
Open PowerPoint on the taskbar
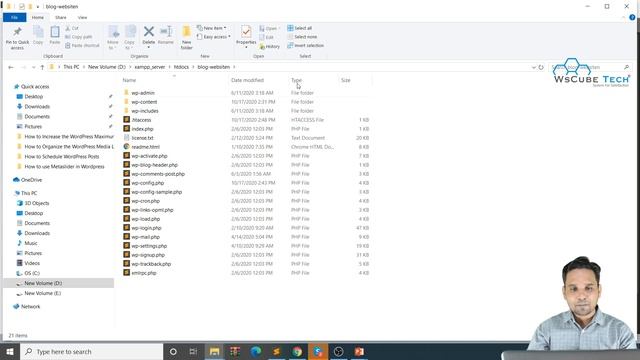359,351
